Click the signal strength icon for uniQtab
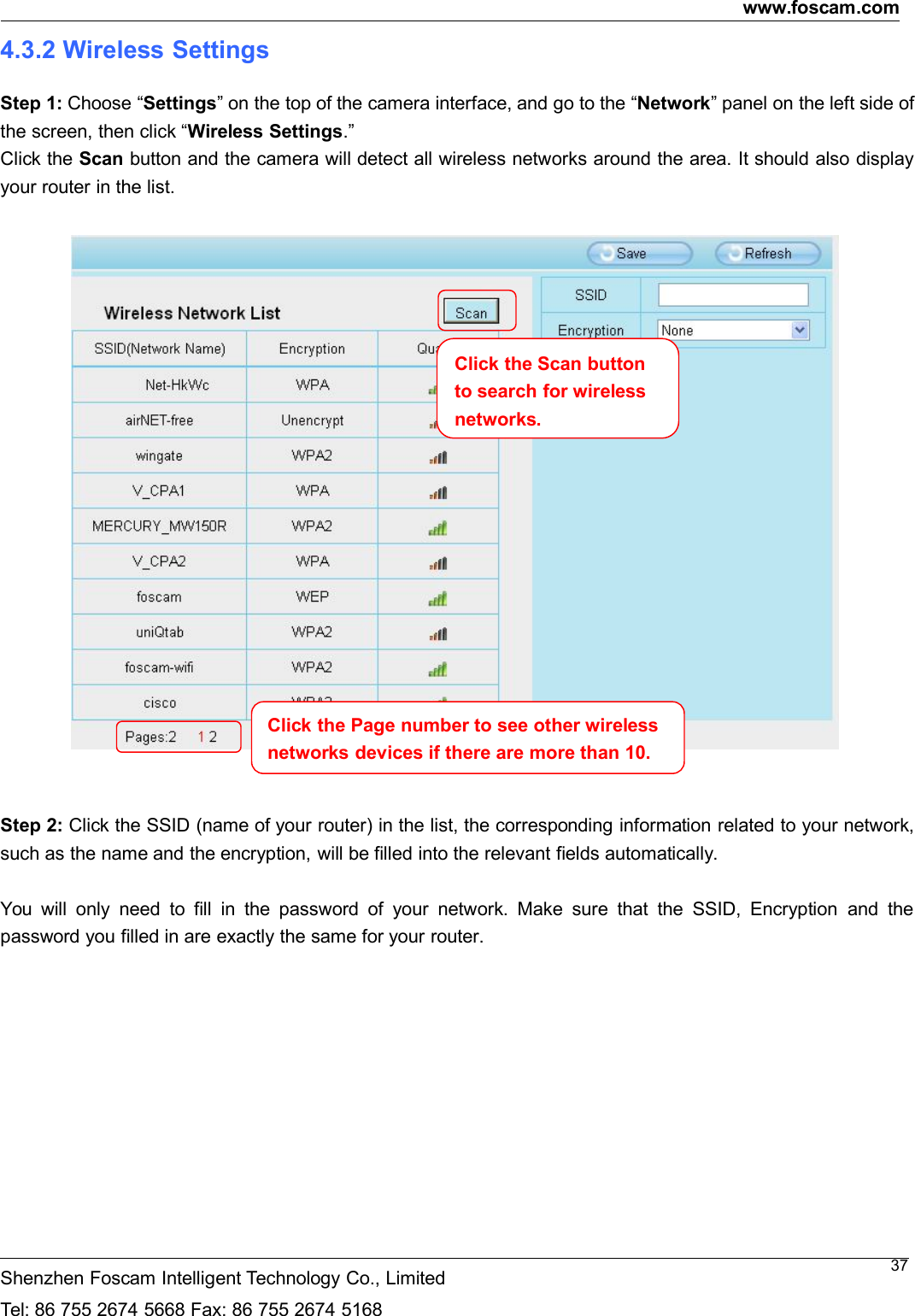This screenshot has height=1316, width=915. 437,632
